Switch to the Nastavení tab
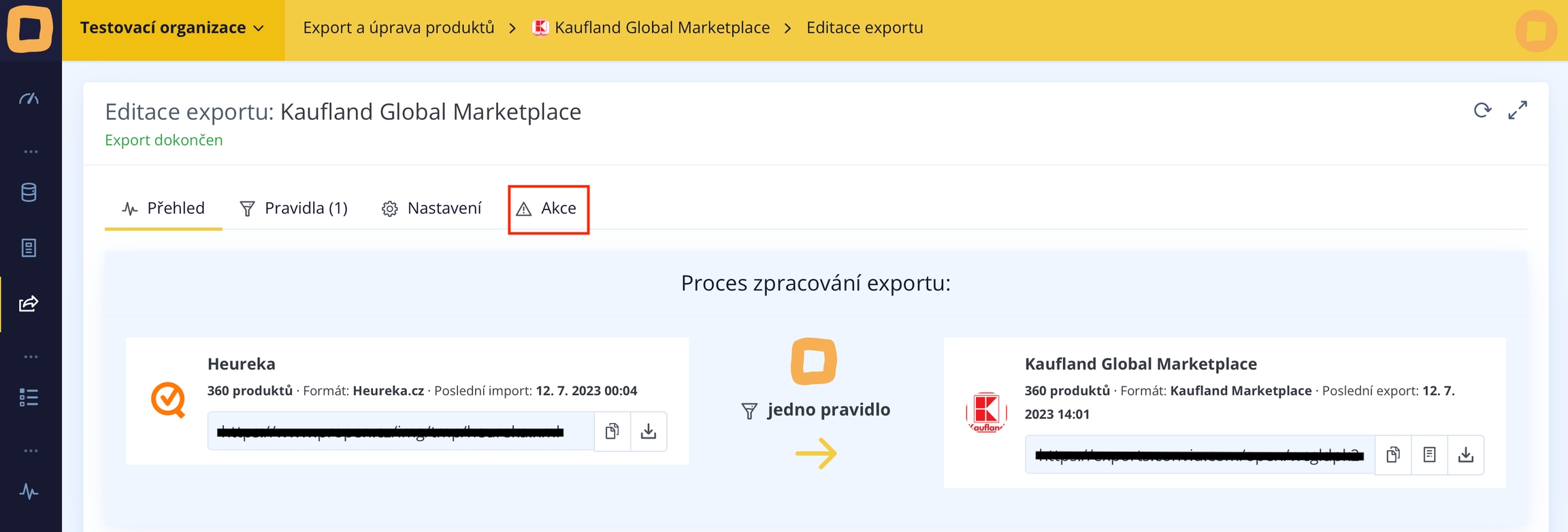Image resolution: width=1568 pixels, height=532 pixels. (431, 208)
